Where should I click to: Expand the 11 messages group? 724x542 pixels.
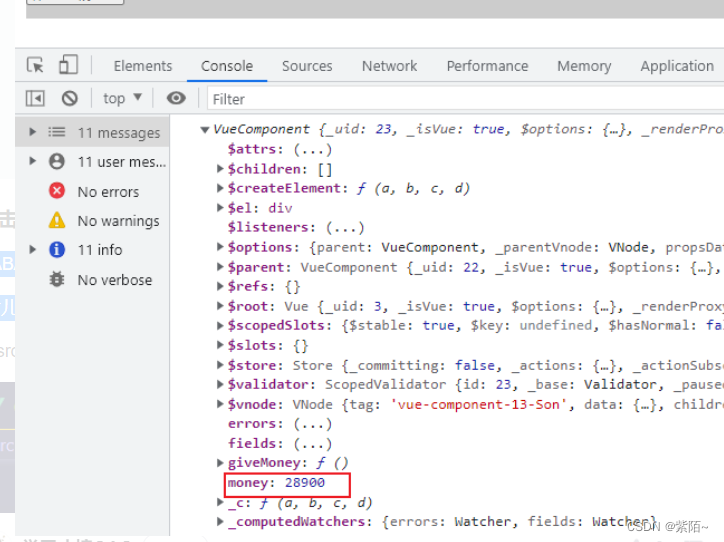33,132
